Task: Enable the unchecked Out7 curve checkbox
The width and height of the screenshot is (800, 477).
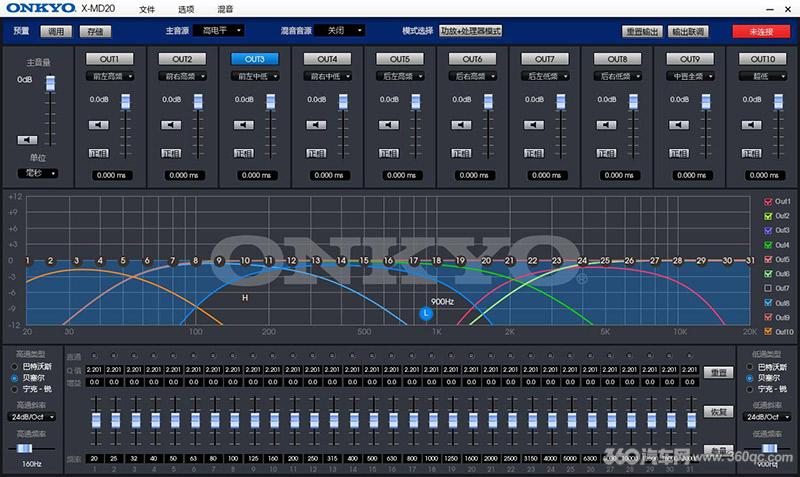Action: (x=768, y=288)
